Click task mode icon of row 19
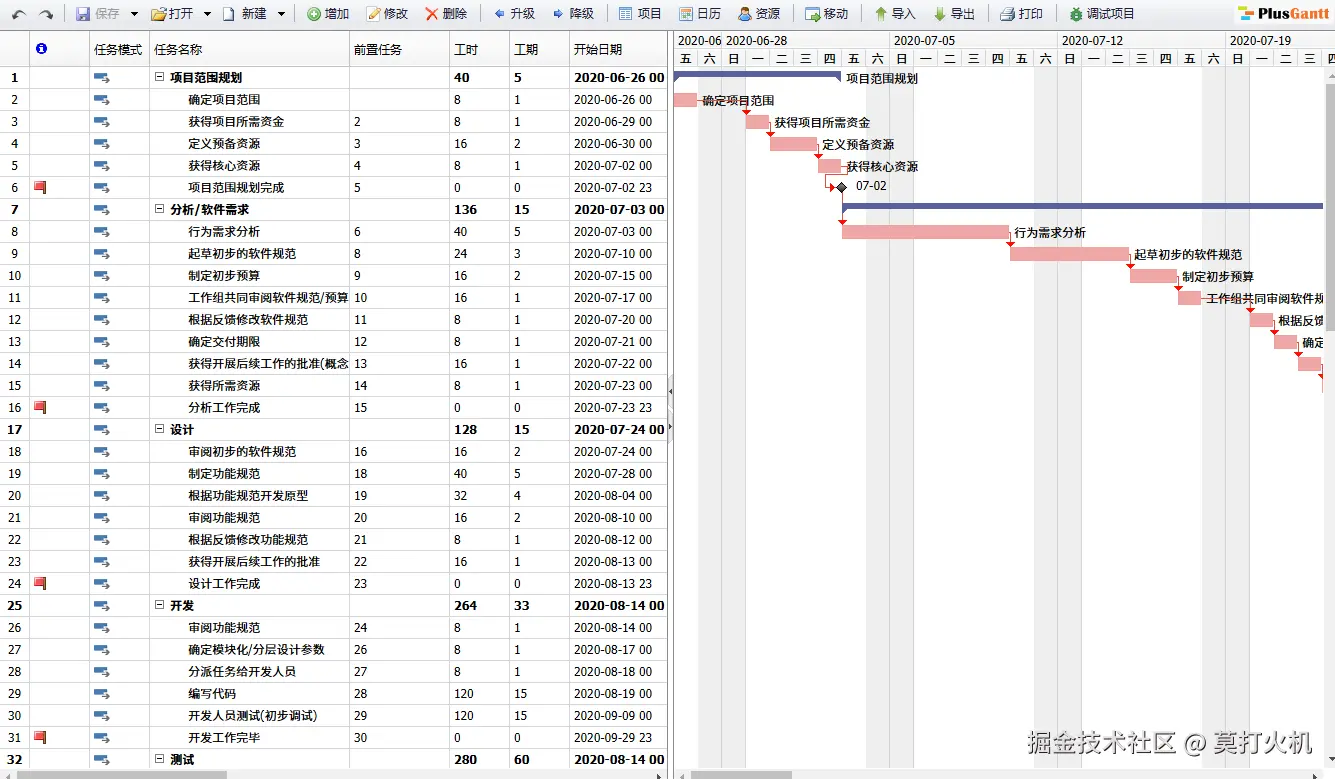 [x=102, y=473]
